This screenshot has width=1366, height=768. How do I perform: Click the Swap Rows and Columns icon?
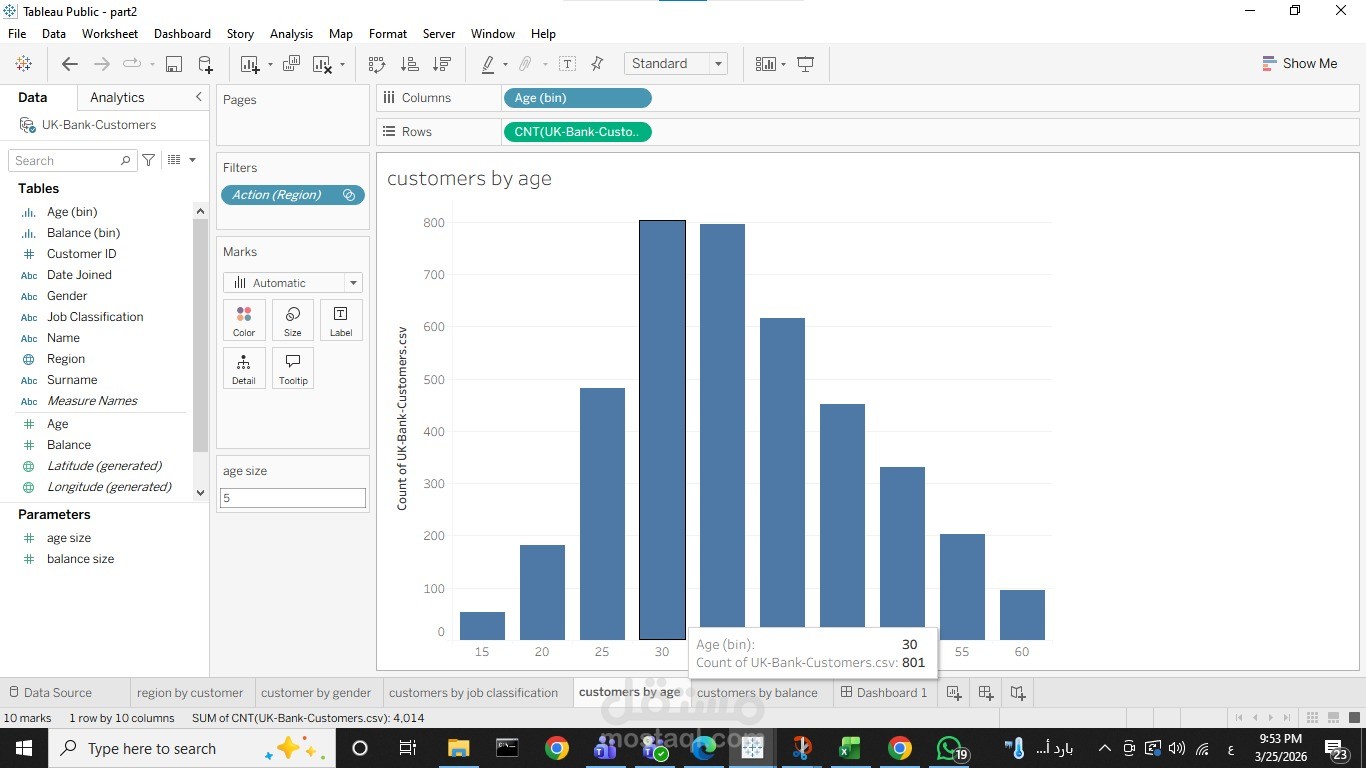[x=377, y=64]
